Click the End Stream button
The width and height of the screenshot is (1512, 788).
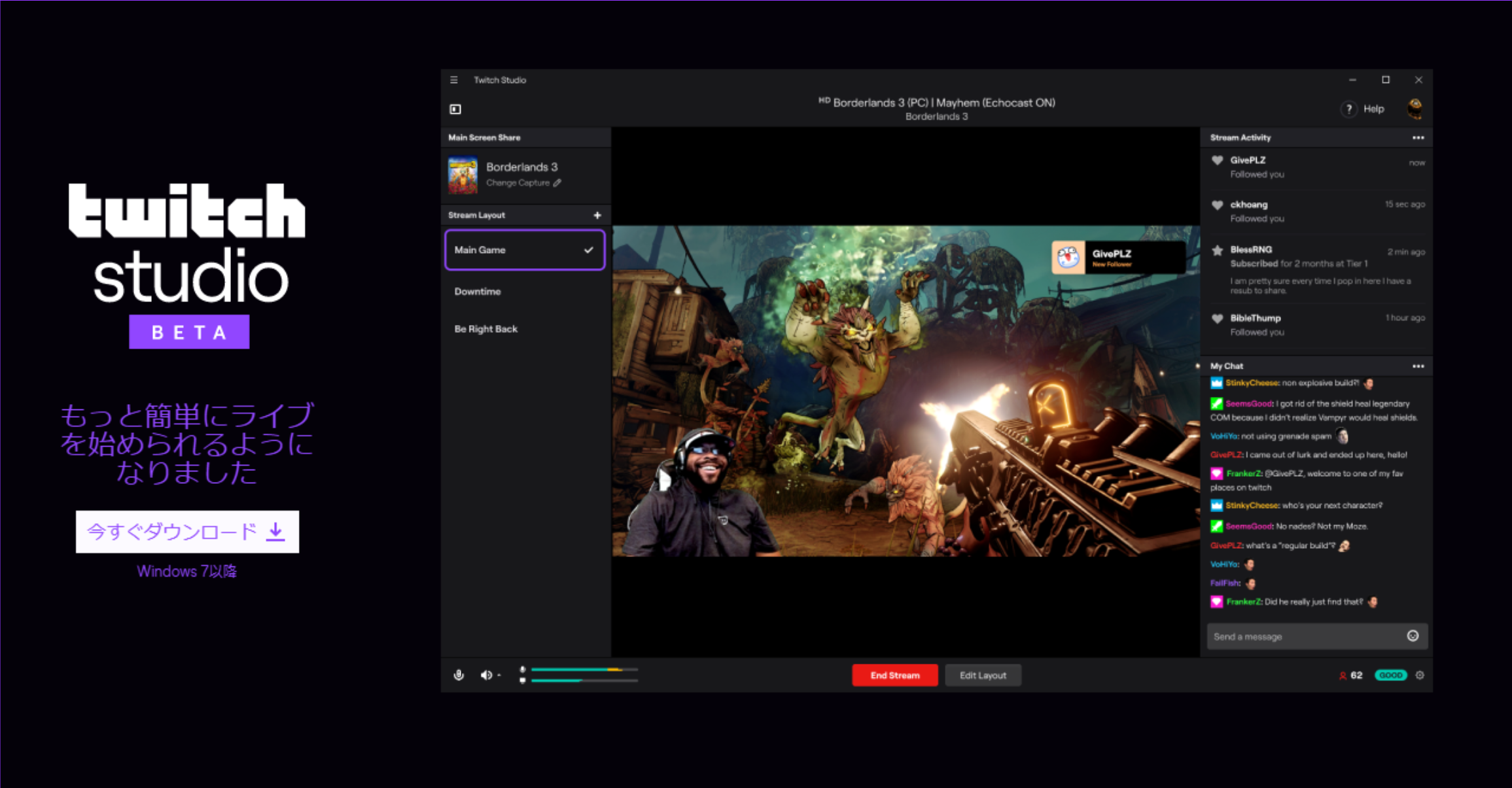click(894, 676)
